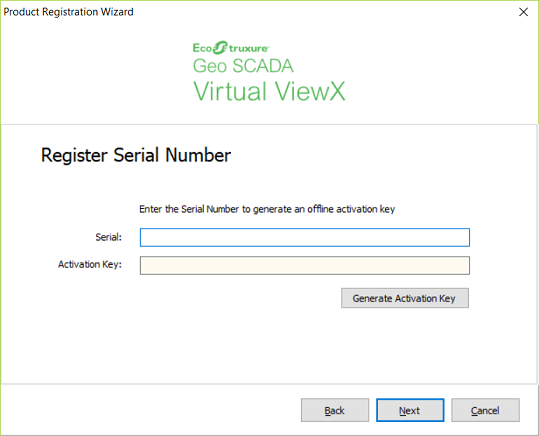This screenshot has height=436, width=539.
Task: Click the word 'ViewX' in the banner
Action: coord(310,91)
